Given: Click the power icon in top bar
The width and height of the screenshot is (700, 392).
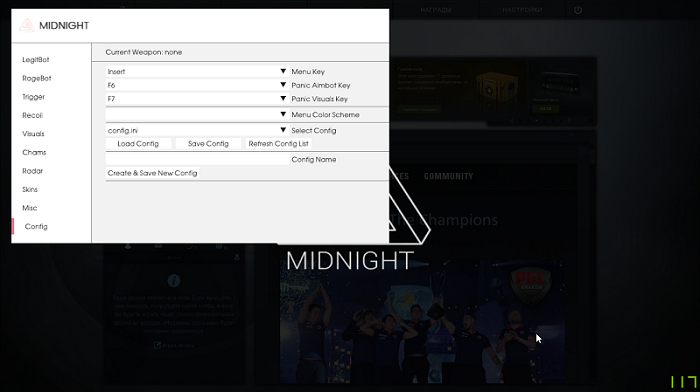Looking at the screenshot, I should coord(578,10).
